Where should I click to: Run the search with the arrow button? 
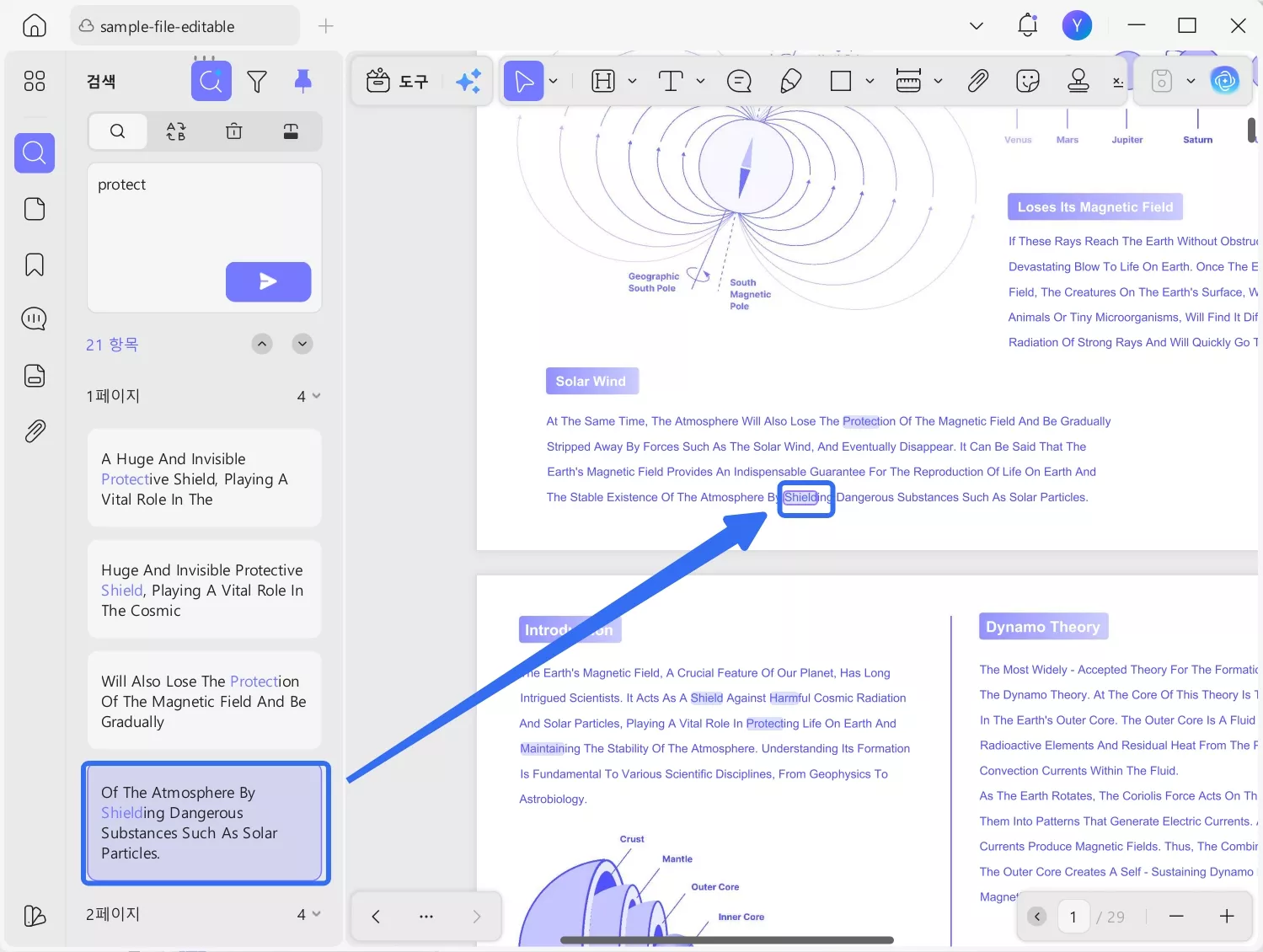pos(268,281)
